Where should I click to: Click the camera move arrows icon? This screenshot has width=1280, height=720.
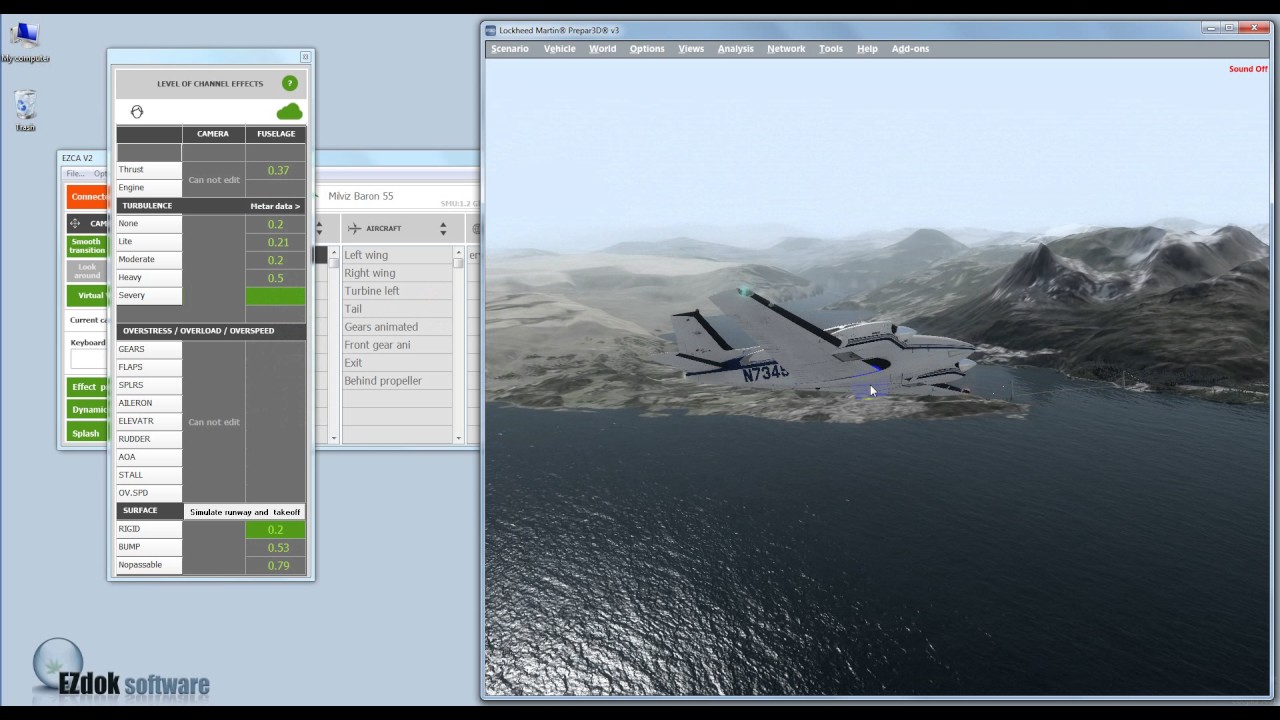point(75,224)
